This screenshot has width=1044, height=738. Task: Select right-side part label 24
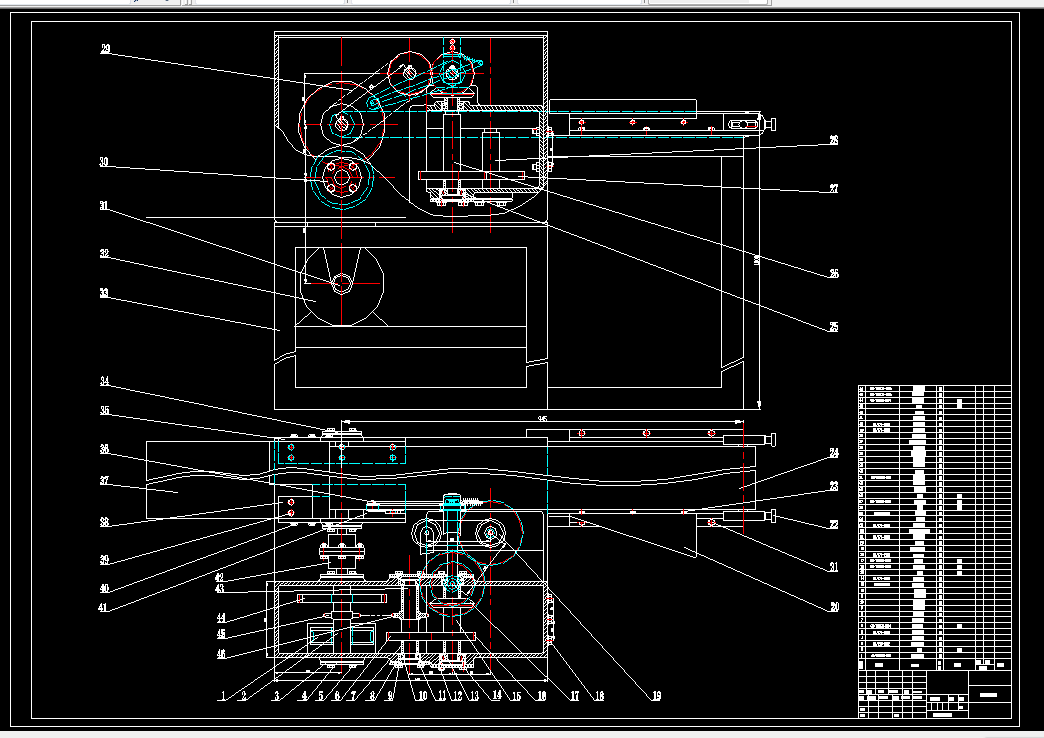pos(834,454)
